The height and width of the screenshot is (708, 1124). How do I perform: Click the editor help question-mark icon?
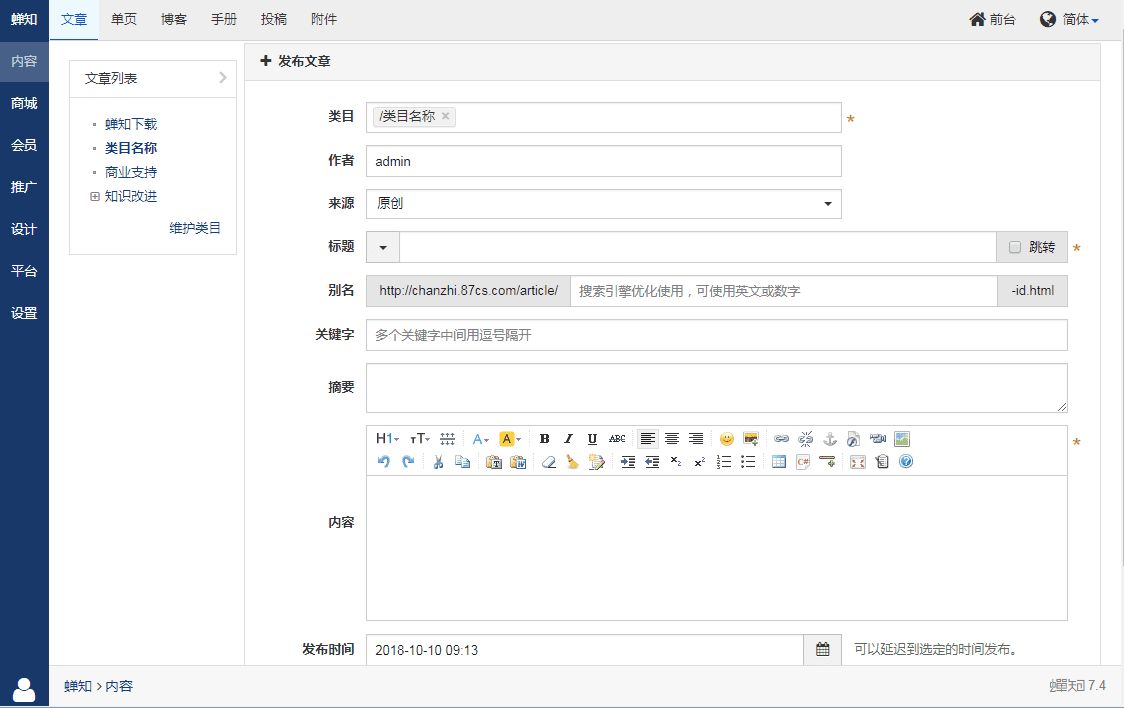tap(906, 462)
